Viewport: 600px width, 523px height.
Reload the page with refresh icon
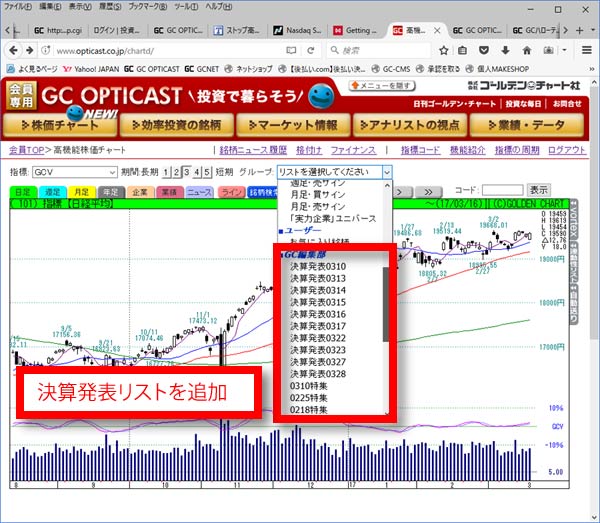[311, 51]
